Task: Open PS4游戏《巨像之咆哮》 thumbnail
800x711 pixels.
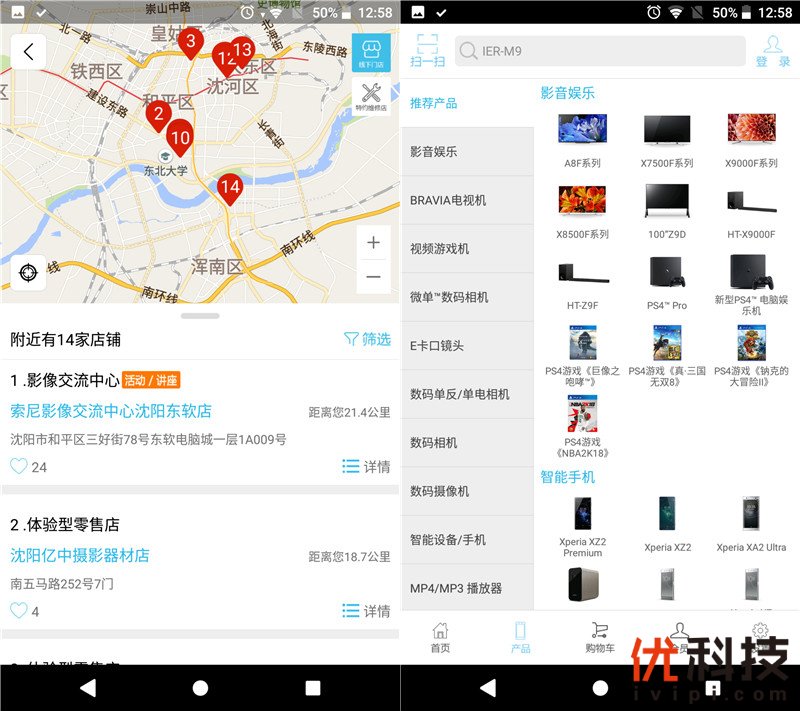Action: 582,343
